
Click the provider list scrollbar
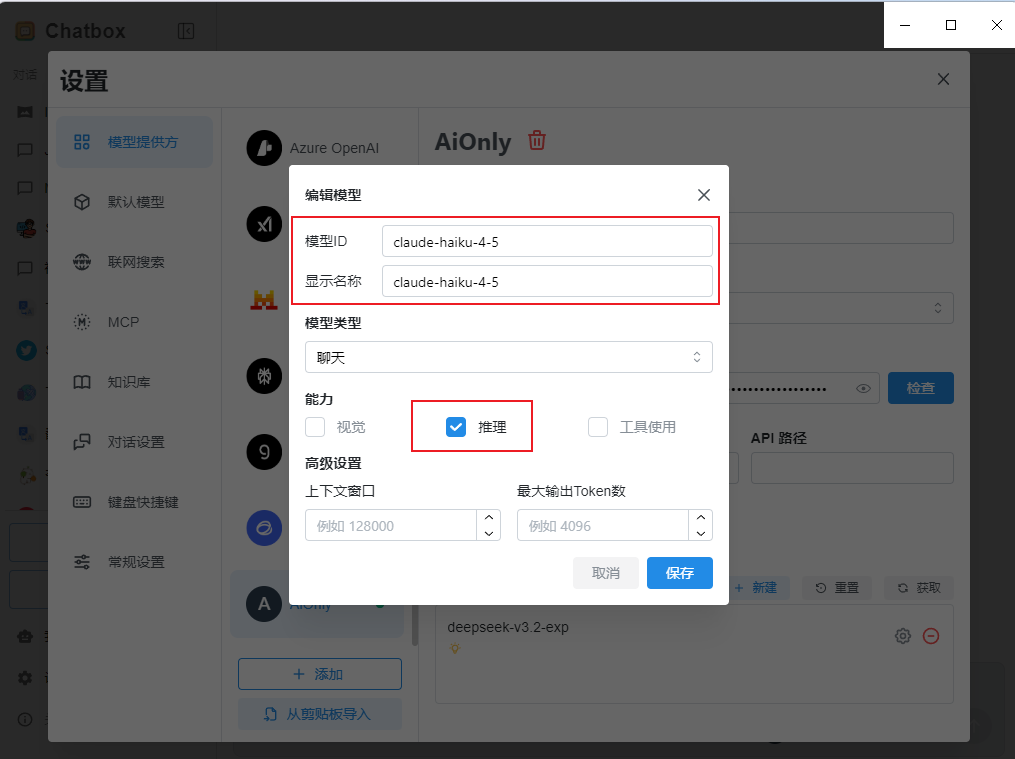[415, 625]
